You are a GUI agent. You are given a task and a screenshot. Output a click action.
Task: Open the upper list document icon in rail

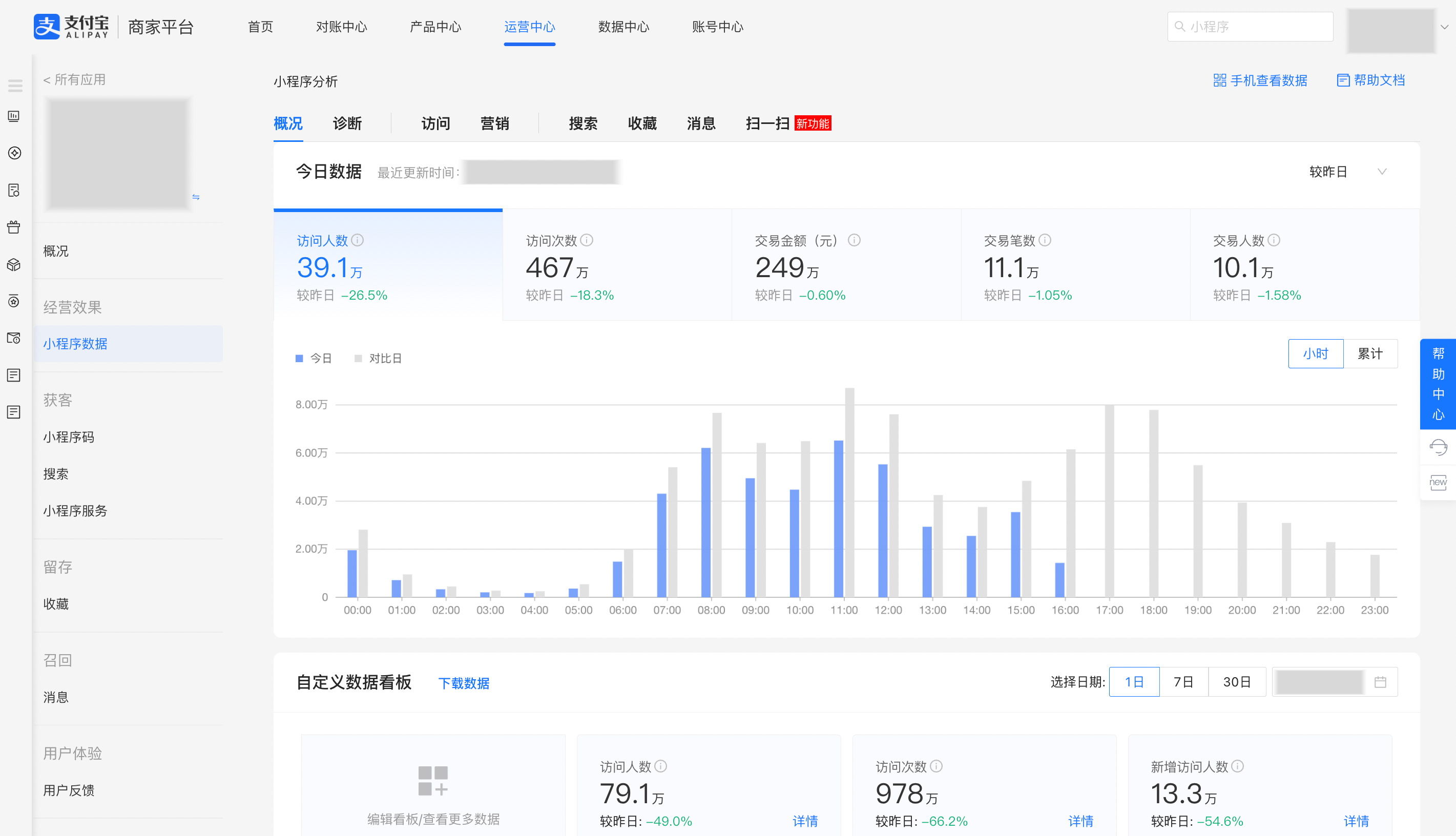(x=14, y=375)
